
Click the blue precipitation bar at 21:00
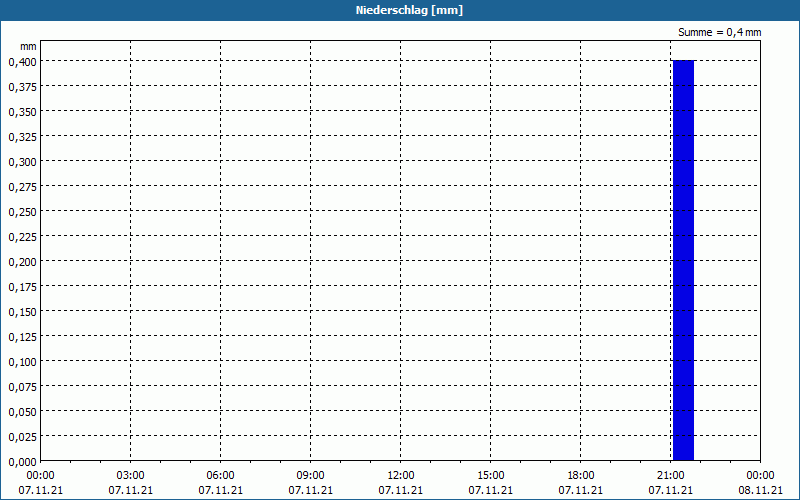[x=683, y=260]
